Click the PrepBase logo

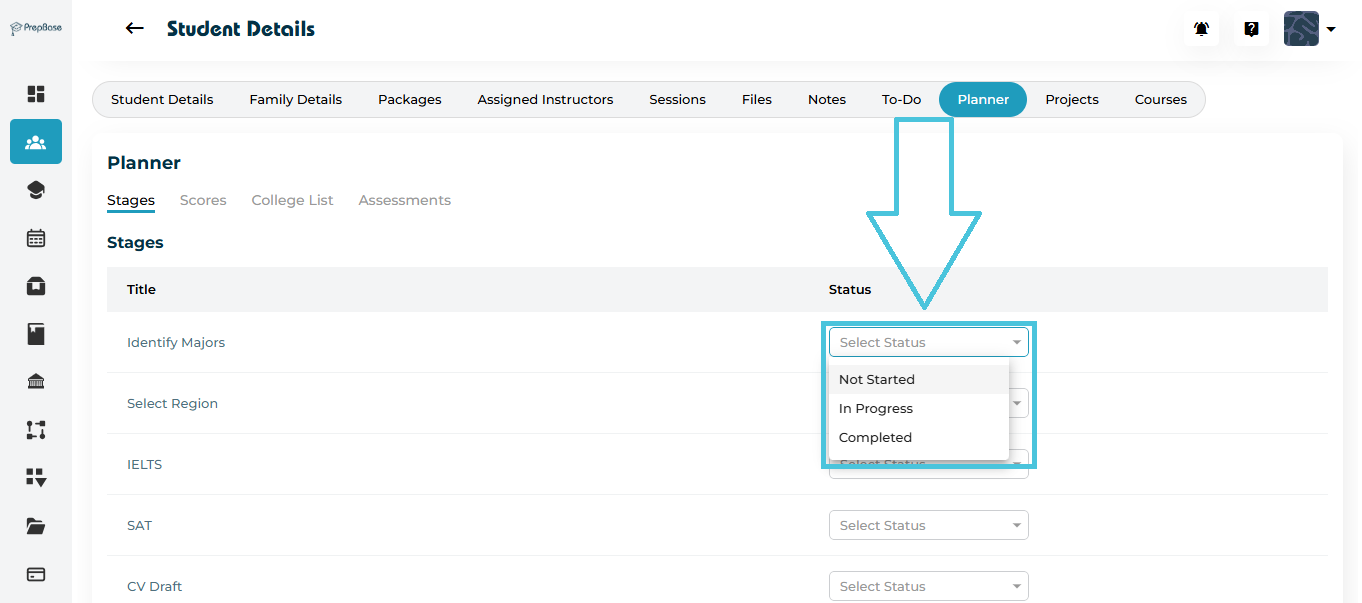click(36, 28)
